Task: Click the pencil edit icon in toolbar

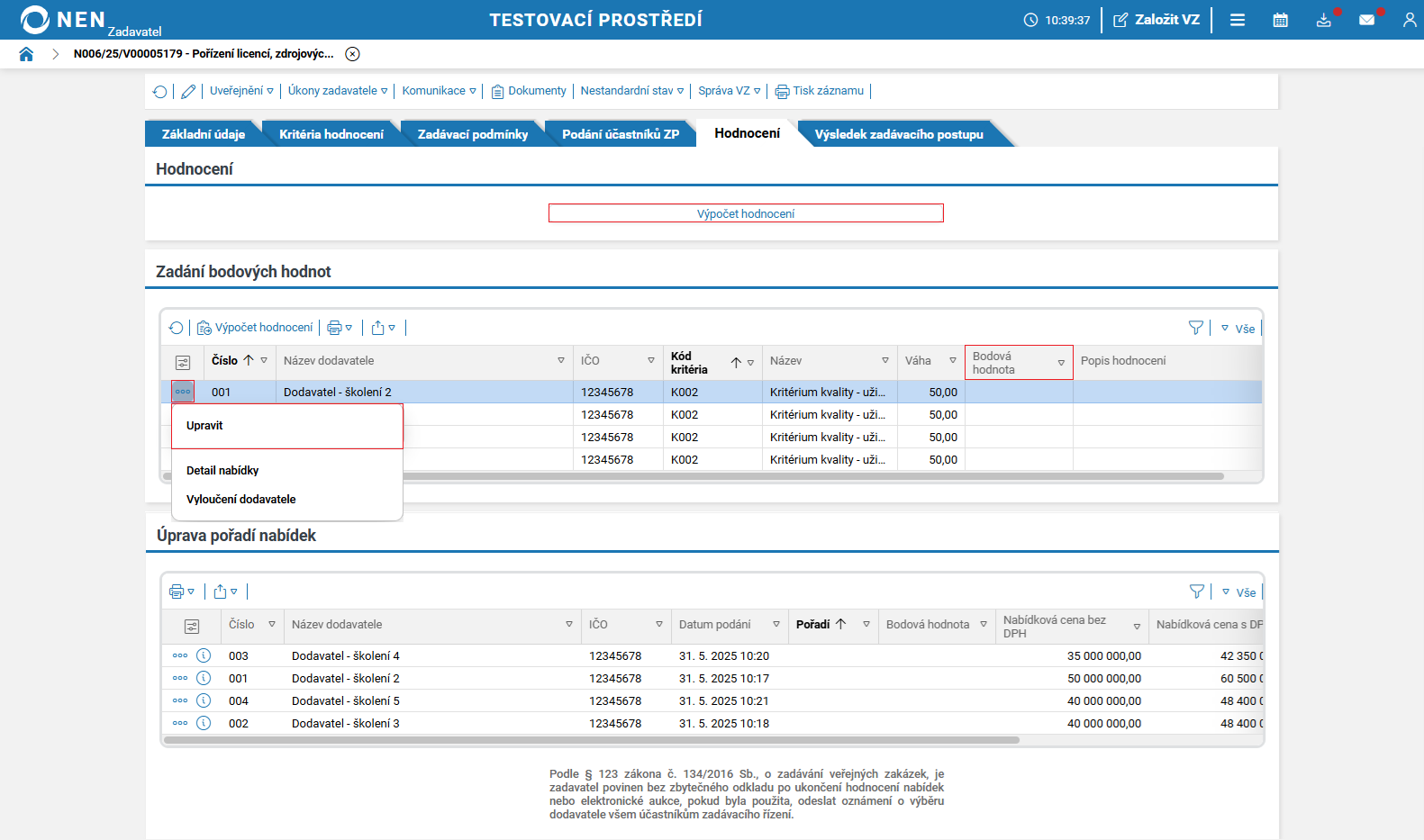Action: 188,91
